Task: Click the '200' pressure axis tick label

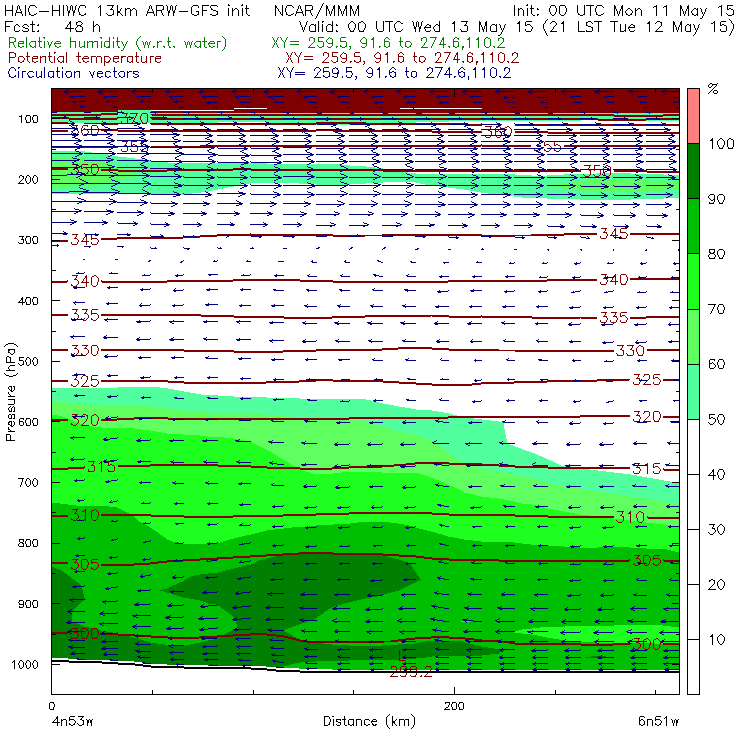Action: (28, 179)
